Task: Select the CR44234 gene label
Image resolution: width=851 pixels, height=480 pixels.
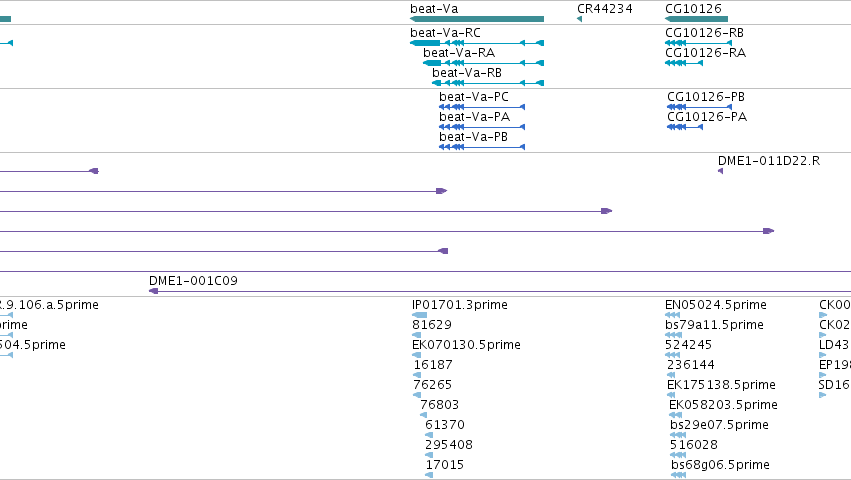Action: tap(605, 9)
